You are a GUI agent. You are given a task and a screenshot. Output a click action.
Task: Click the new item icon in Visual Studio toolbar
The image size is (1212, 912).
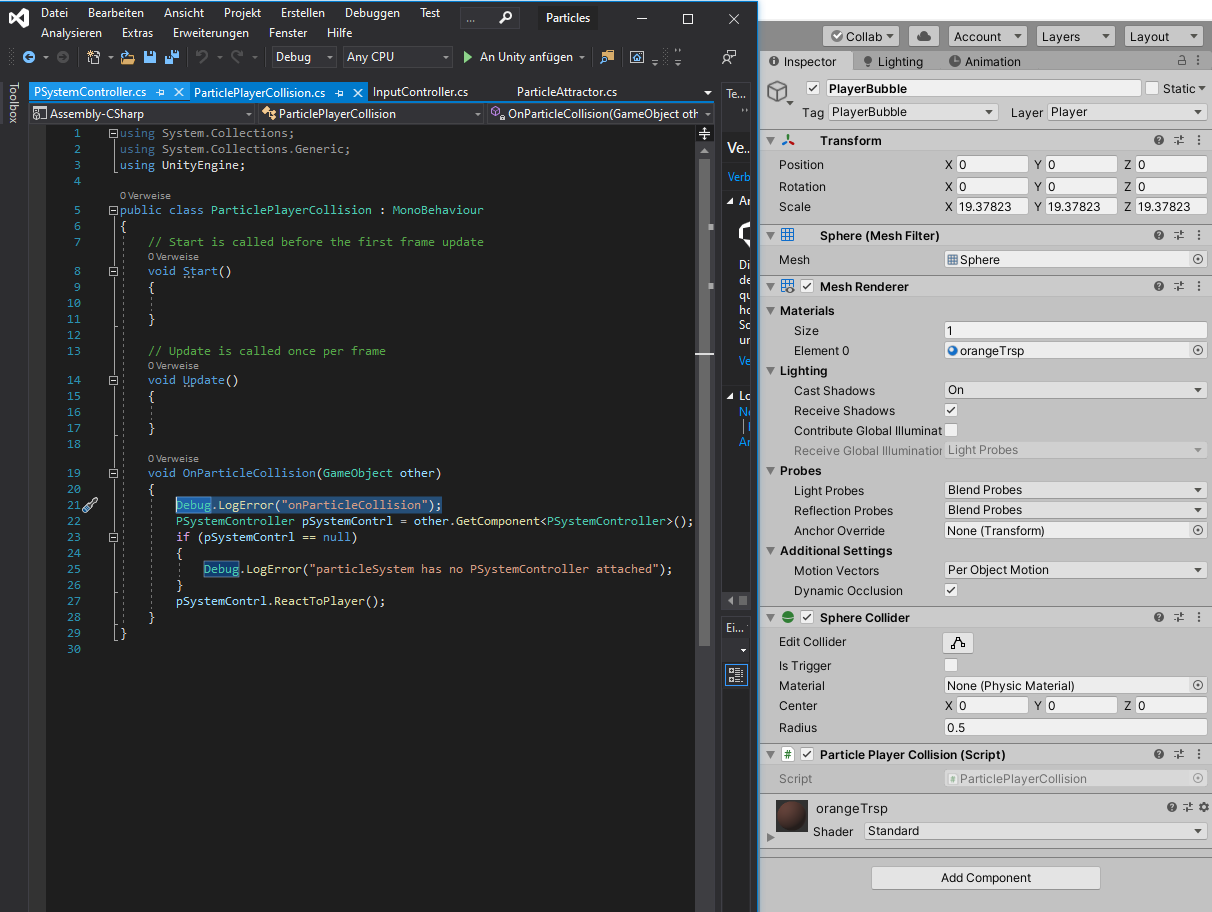click(x=93, y=57)
